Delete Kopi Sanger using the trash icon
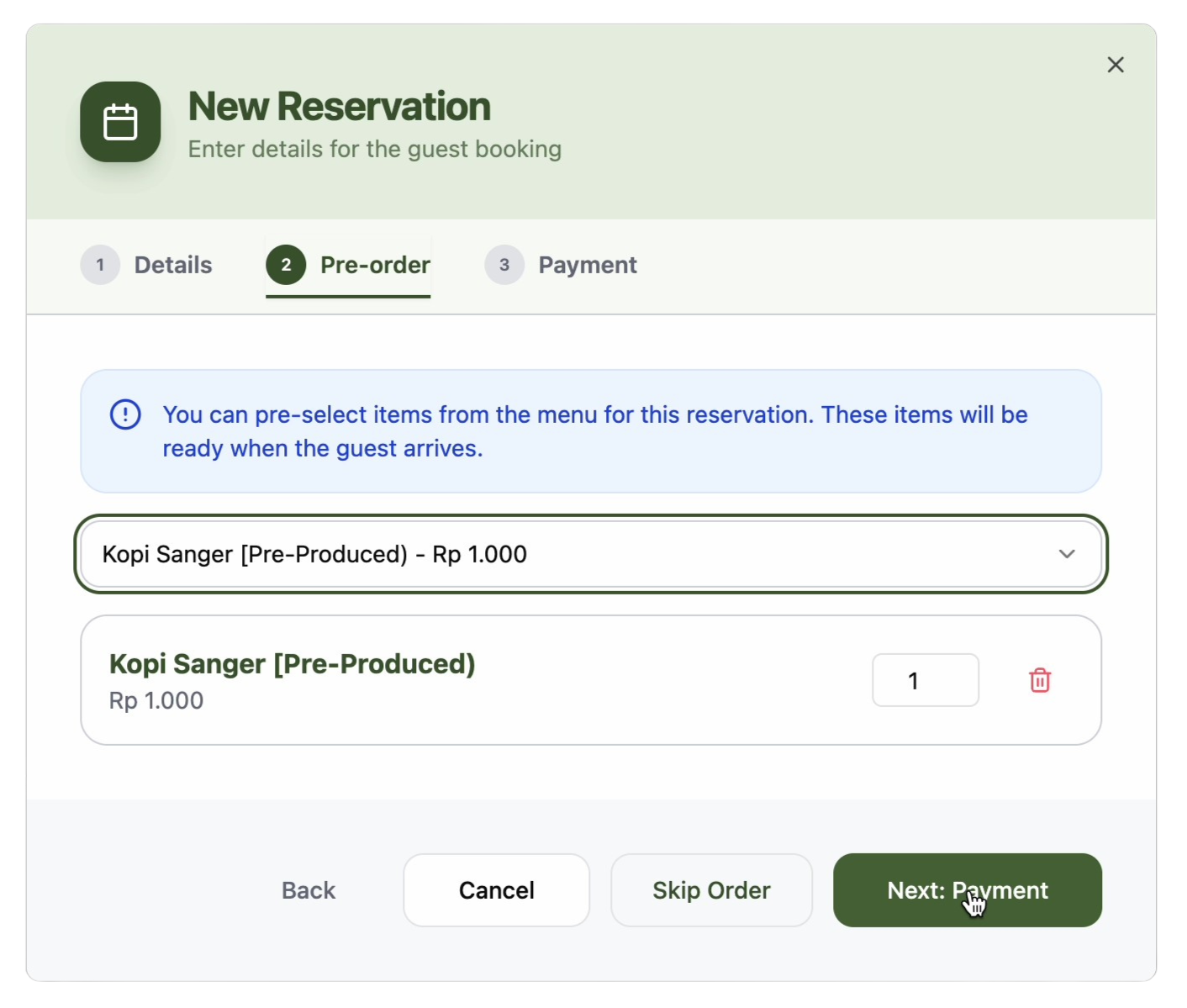This screenshot has height=1008, width=1187. tap(1040, 680)
